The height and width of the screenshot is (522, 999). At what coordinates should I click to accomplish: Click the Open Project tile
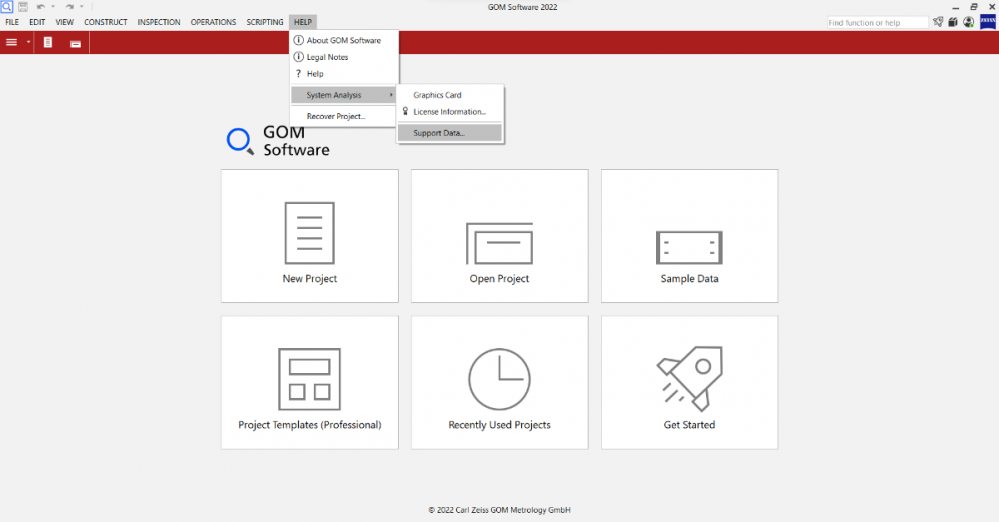click(500, 236)
